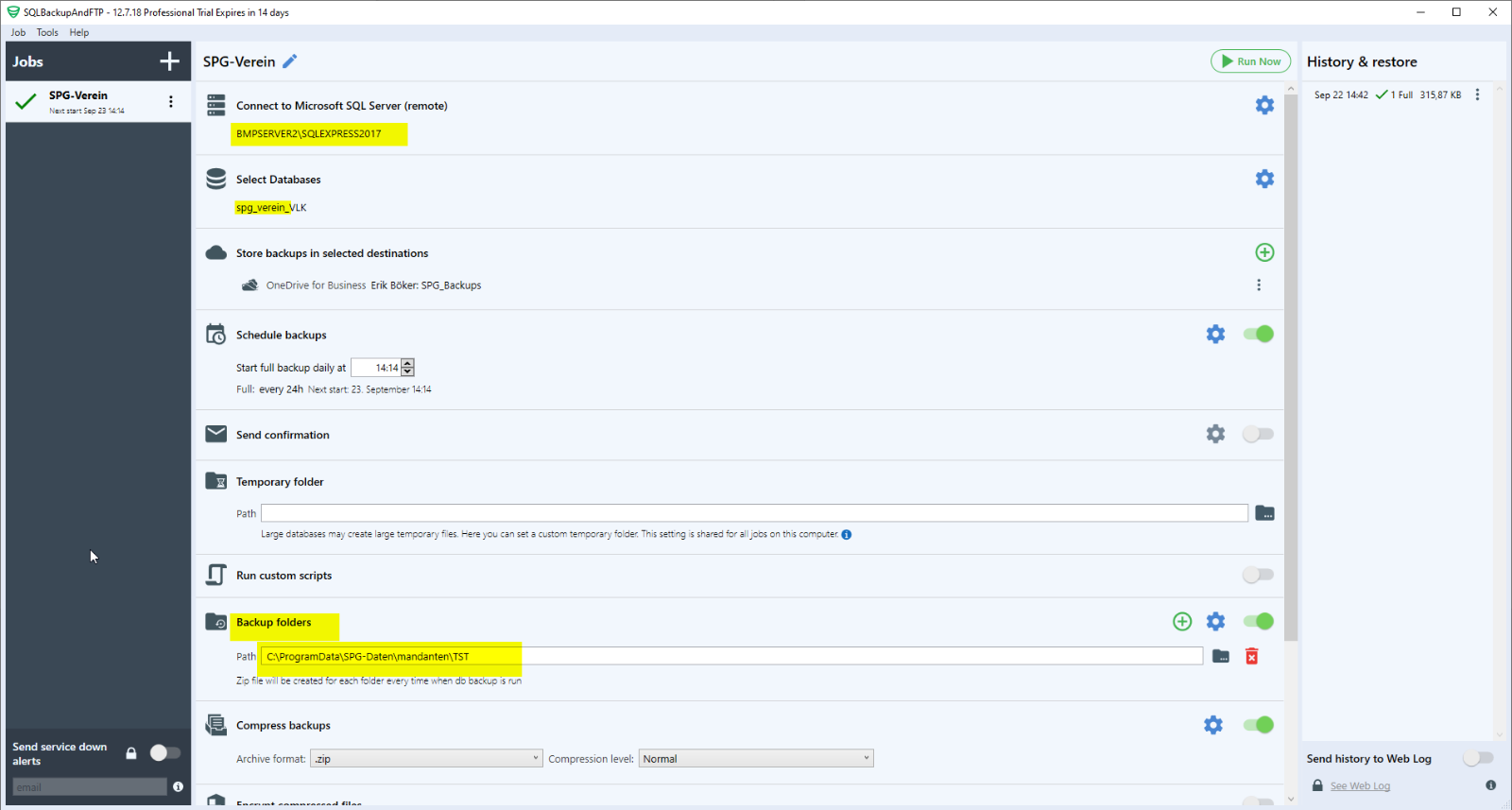Add a new backup destination
This screenshot has width=1512, height=810.
[x=1264, y=252]
